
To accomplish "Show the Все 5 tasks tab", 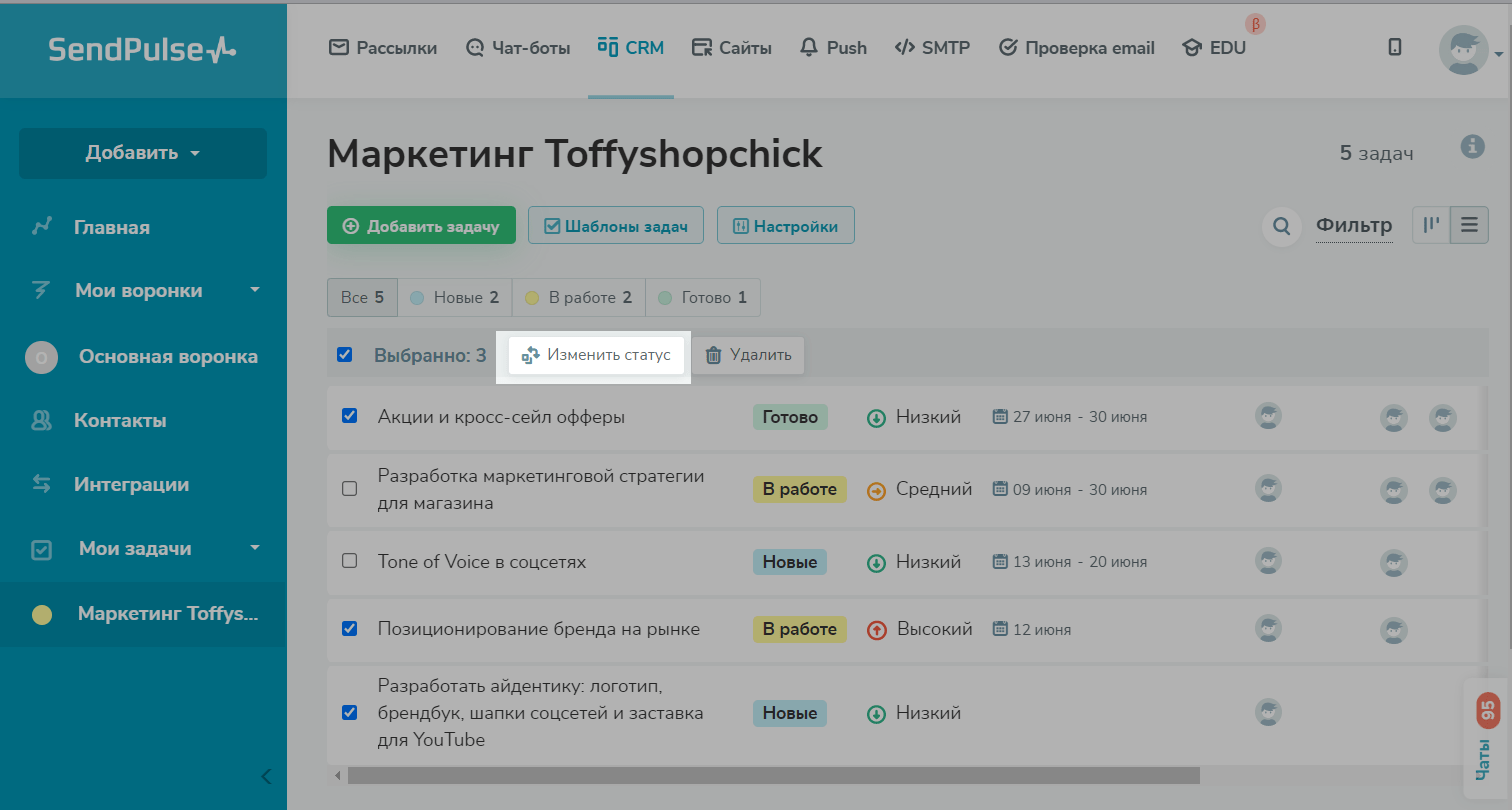I will [x=362, y=297].
